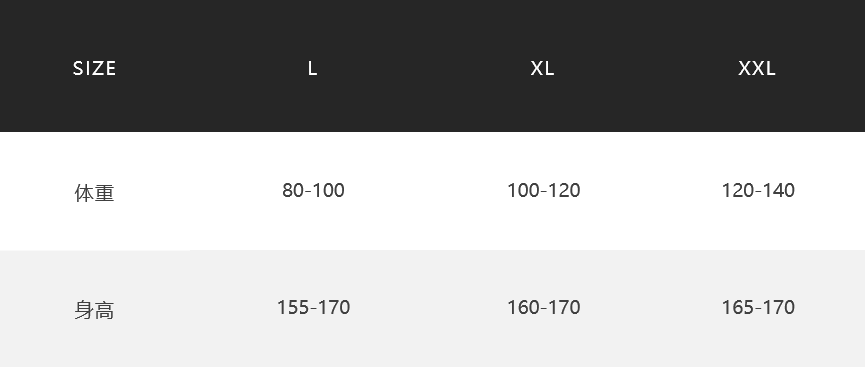Click the letter S in SIZE
Image resolution: width=865 pixels, height=367 pixels.
click(x=78, y=68)
